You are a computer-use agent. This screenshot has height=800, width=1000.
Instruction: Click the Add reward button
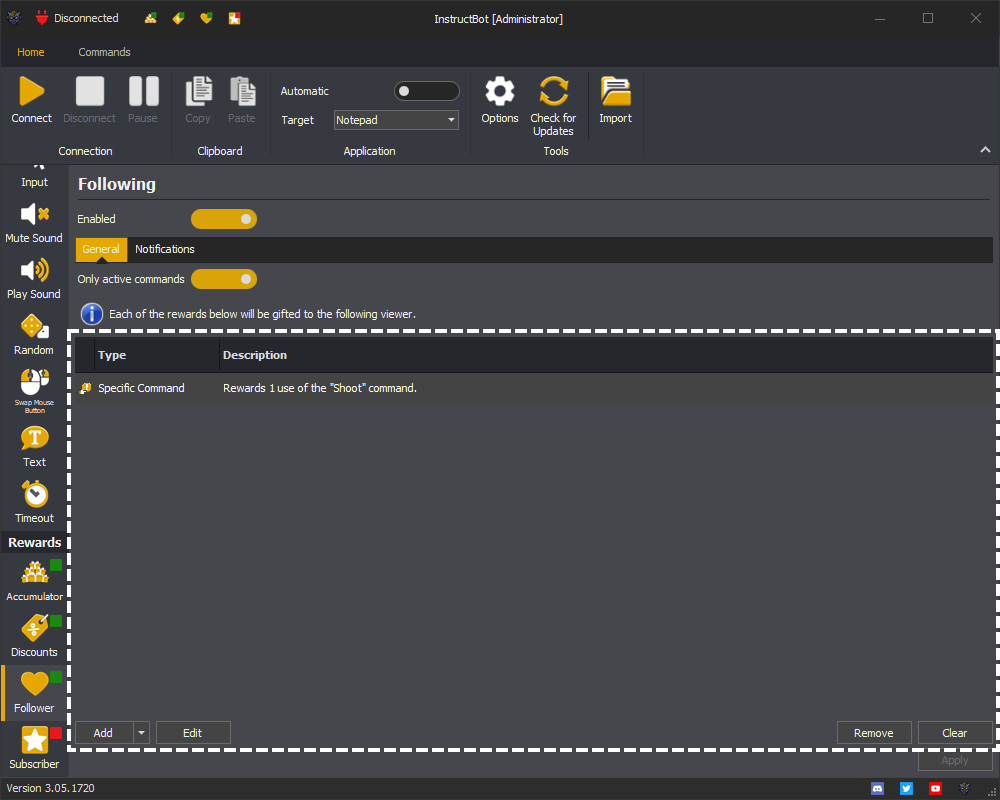104,733
